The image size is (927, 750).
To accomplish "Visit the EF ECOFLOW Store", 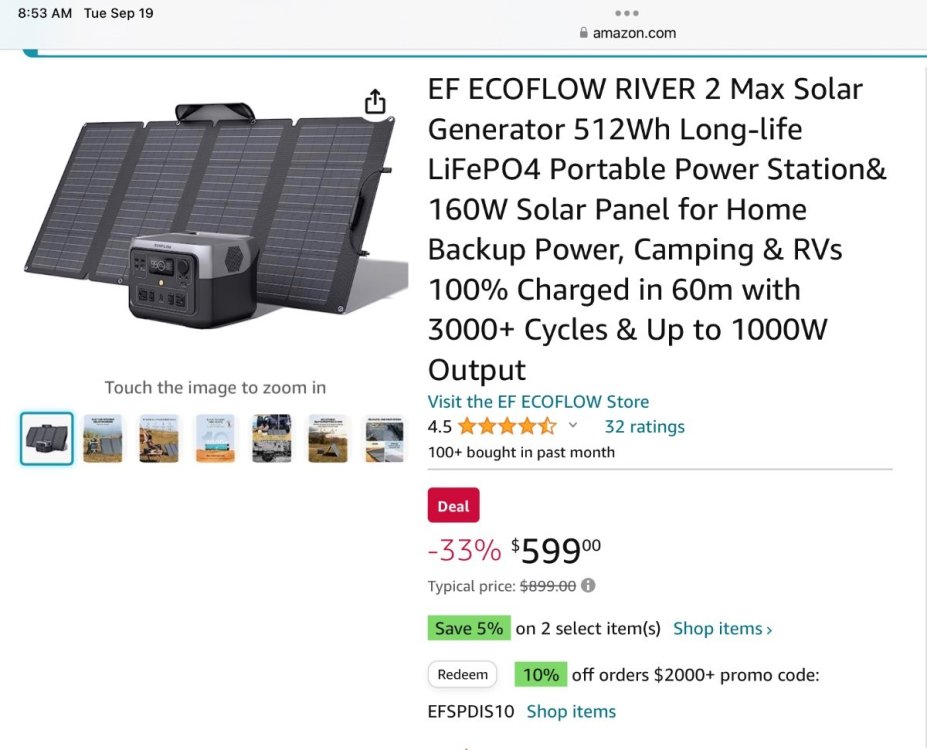I will (x=538, y=401).
